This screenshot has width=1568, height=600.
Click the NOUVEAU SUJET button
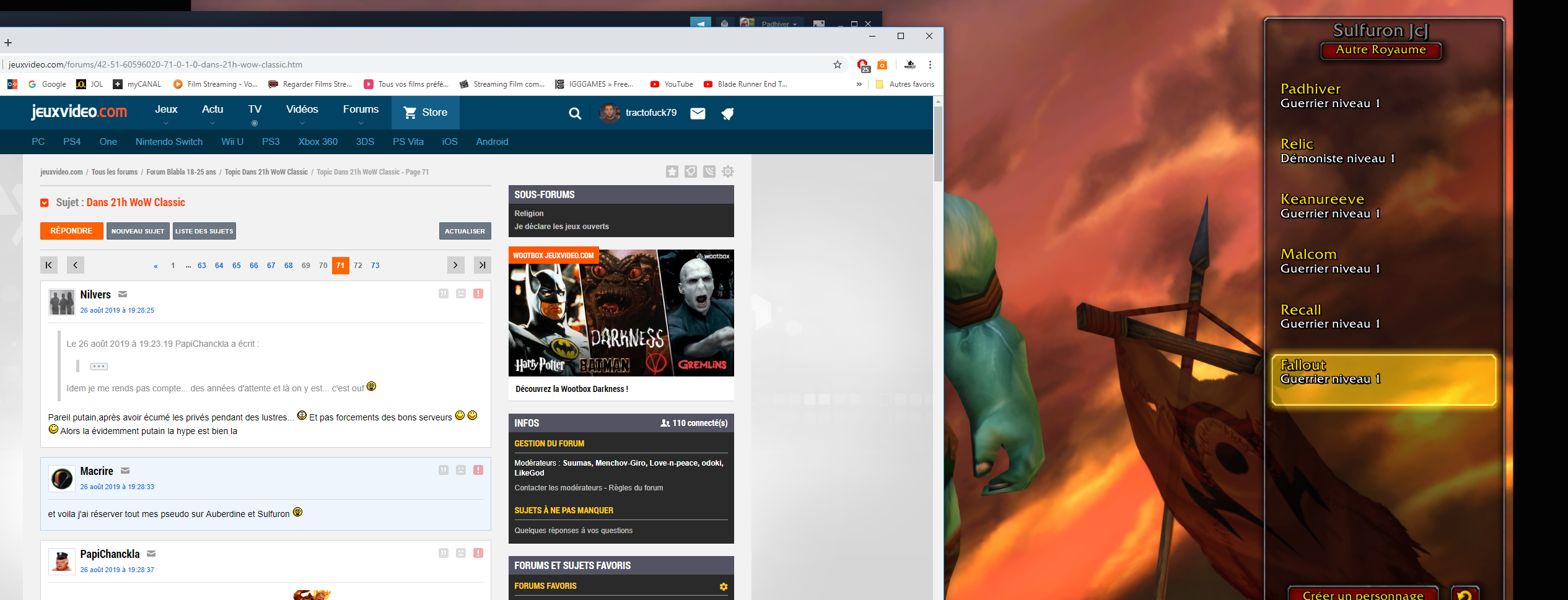coord(138,231)
